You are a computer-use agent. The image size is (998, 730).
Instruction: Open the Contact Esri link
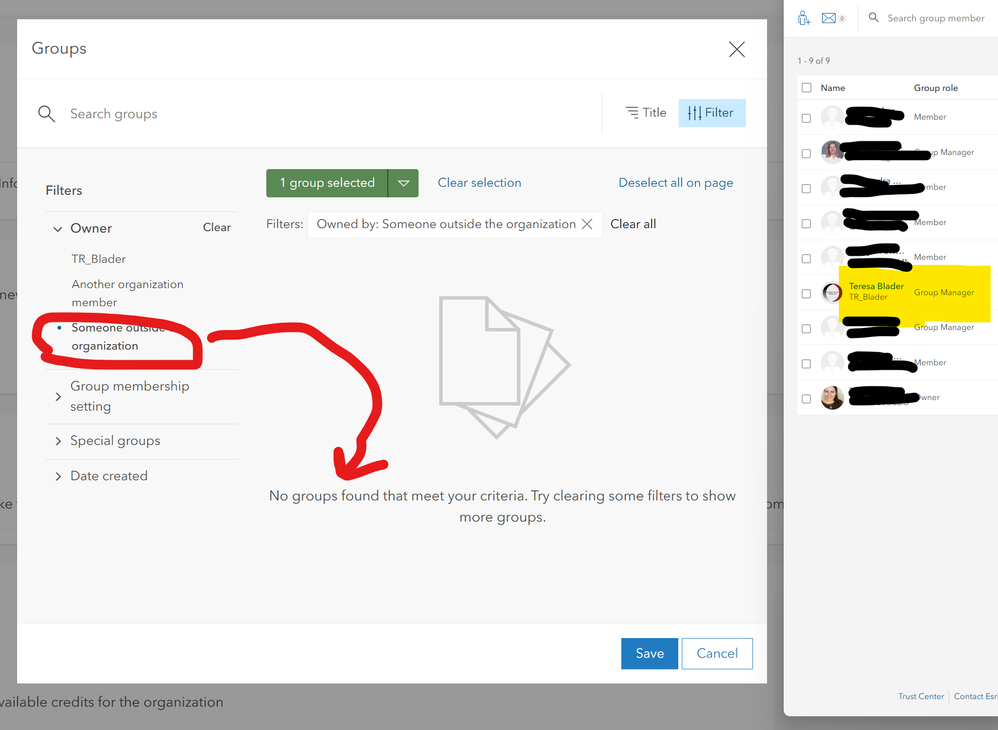pyautogui.click(x=975, y=696)
